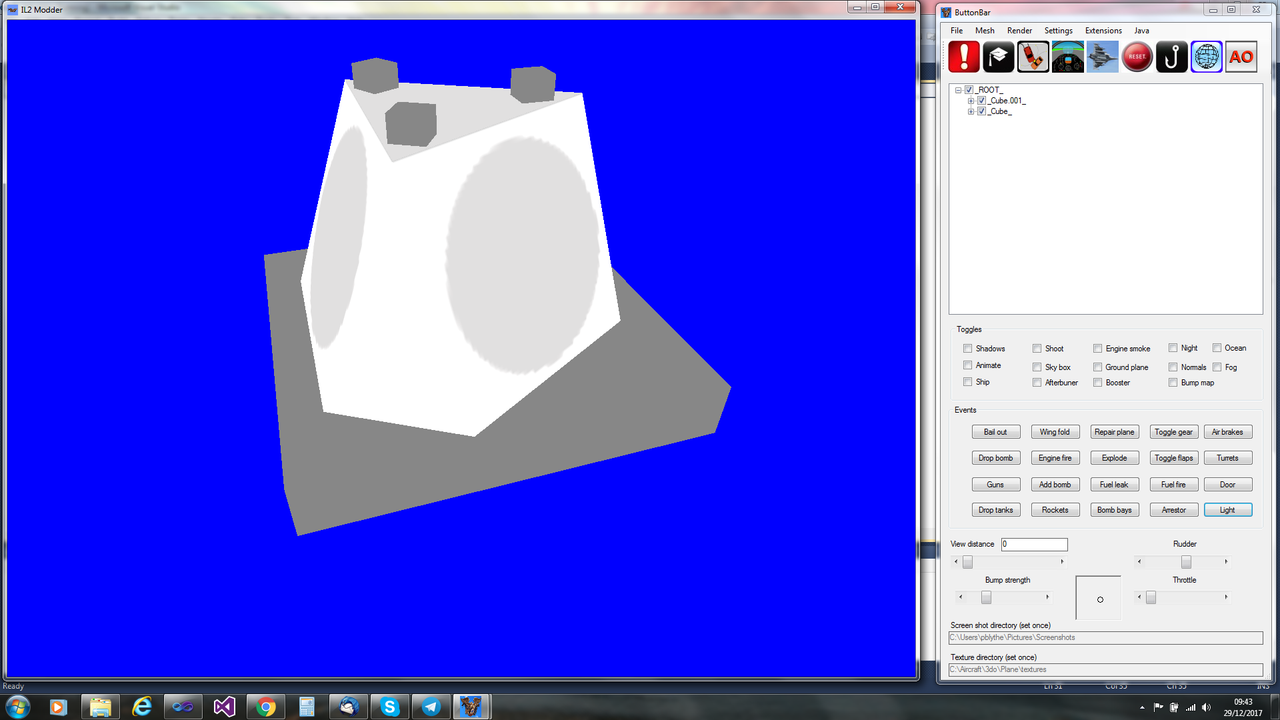
Task: Collapse the _ROOT_ tree node
Action: [958, 89]
